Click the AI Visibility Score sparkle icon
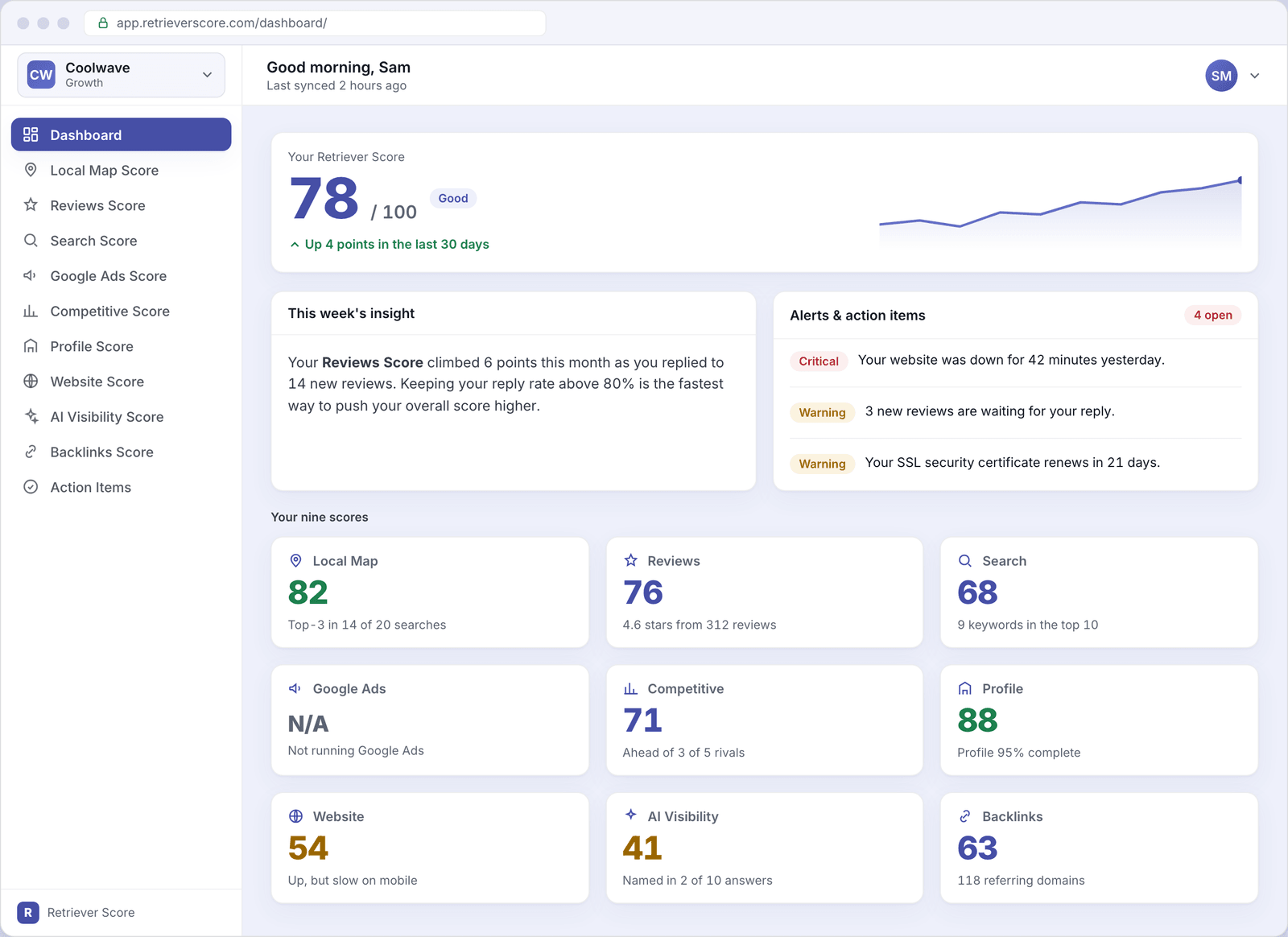The image size is (1288, 937). (31, 416)
